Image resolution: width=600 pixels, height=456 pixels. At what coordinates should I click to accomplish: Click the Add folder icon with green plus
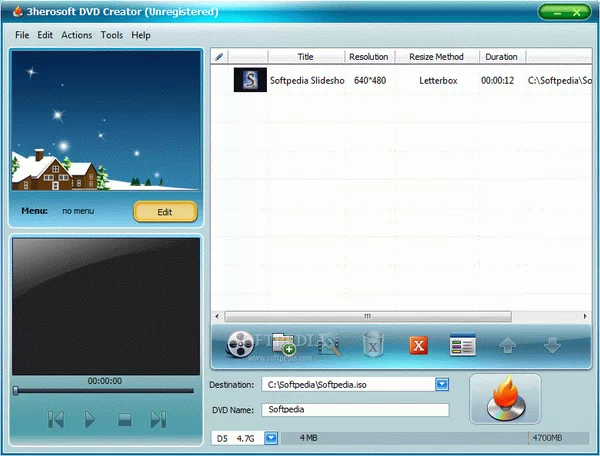click(x=284, y=345)
